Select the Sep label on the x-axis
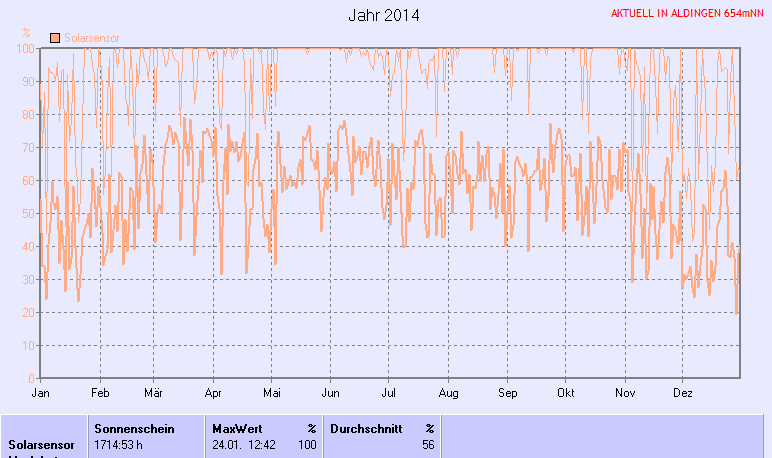The image size is (772, 458). click(508, 393)
